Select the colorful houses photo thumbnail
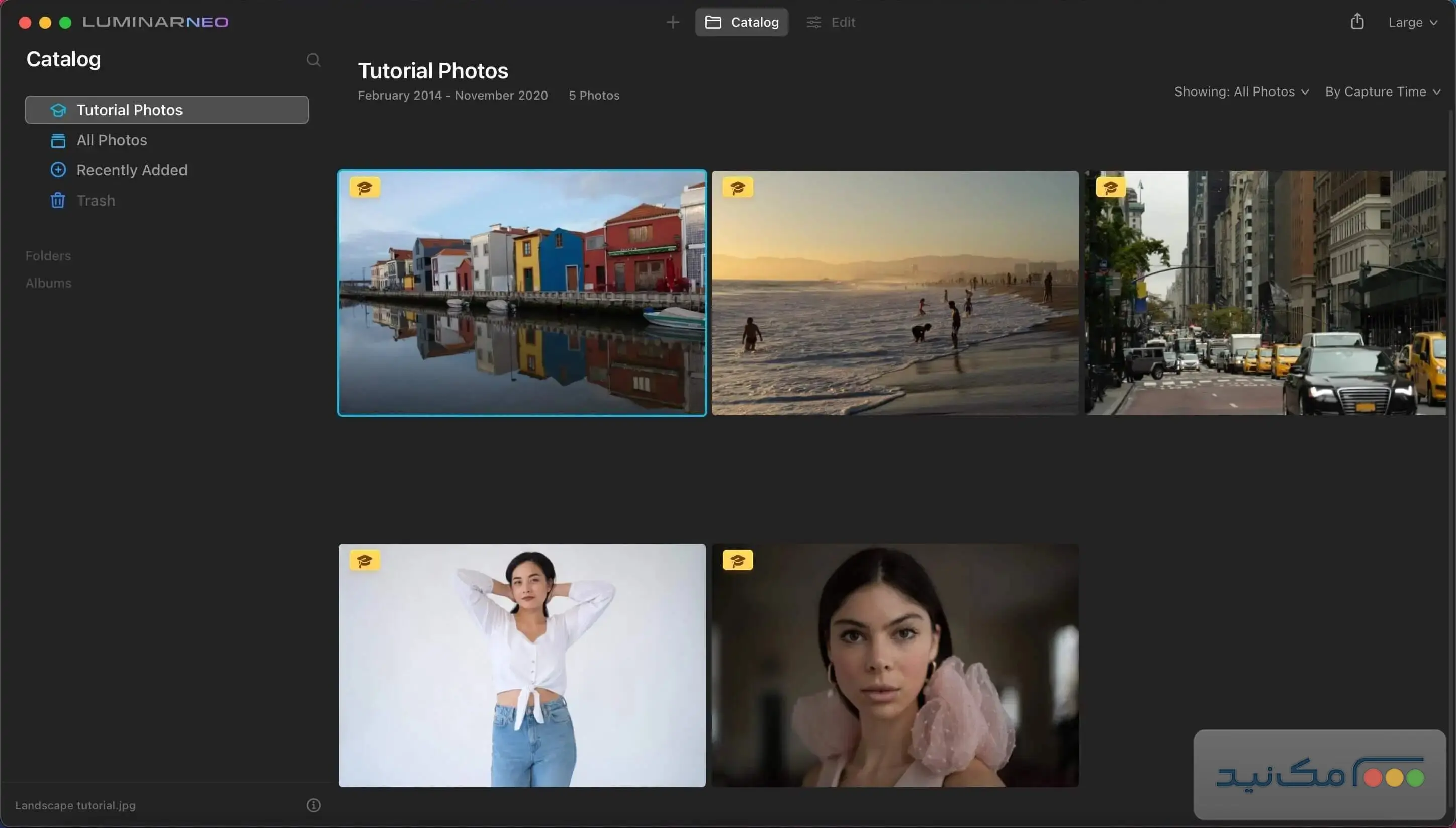1456x828 pixels. (x=521, y=293)
